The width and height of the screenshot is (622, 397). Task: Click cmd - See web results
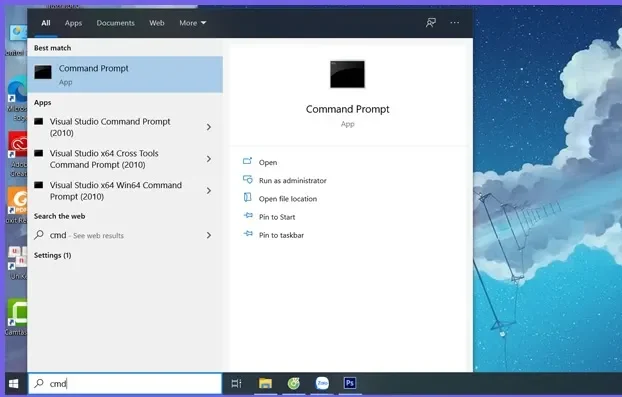pyautogui.click(x=125, y=235)
